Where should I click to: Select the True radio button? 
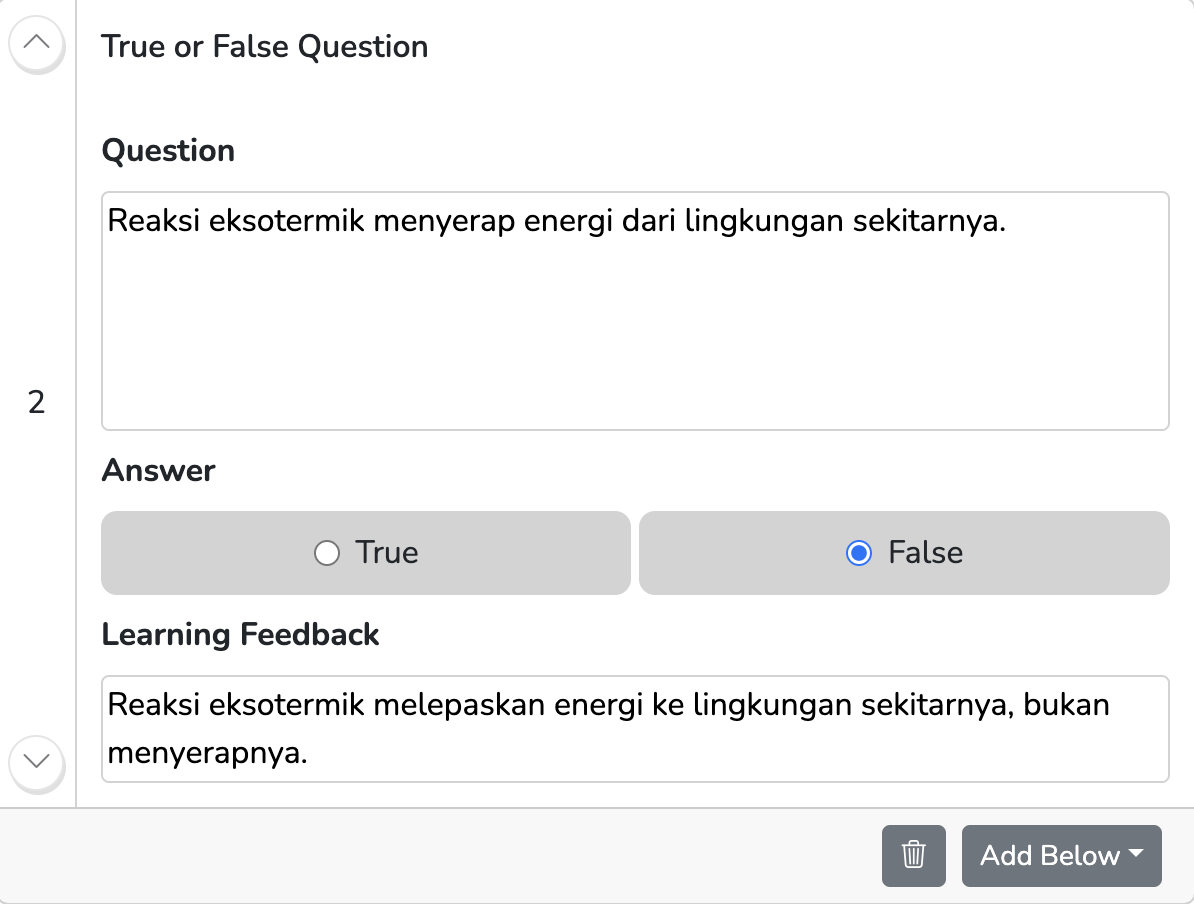tap(327, 553)
